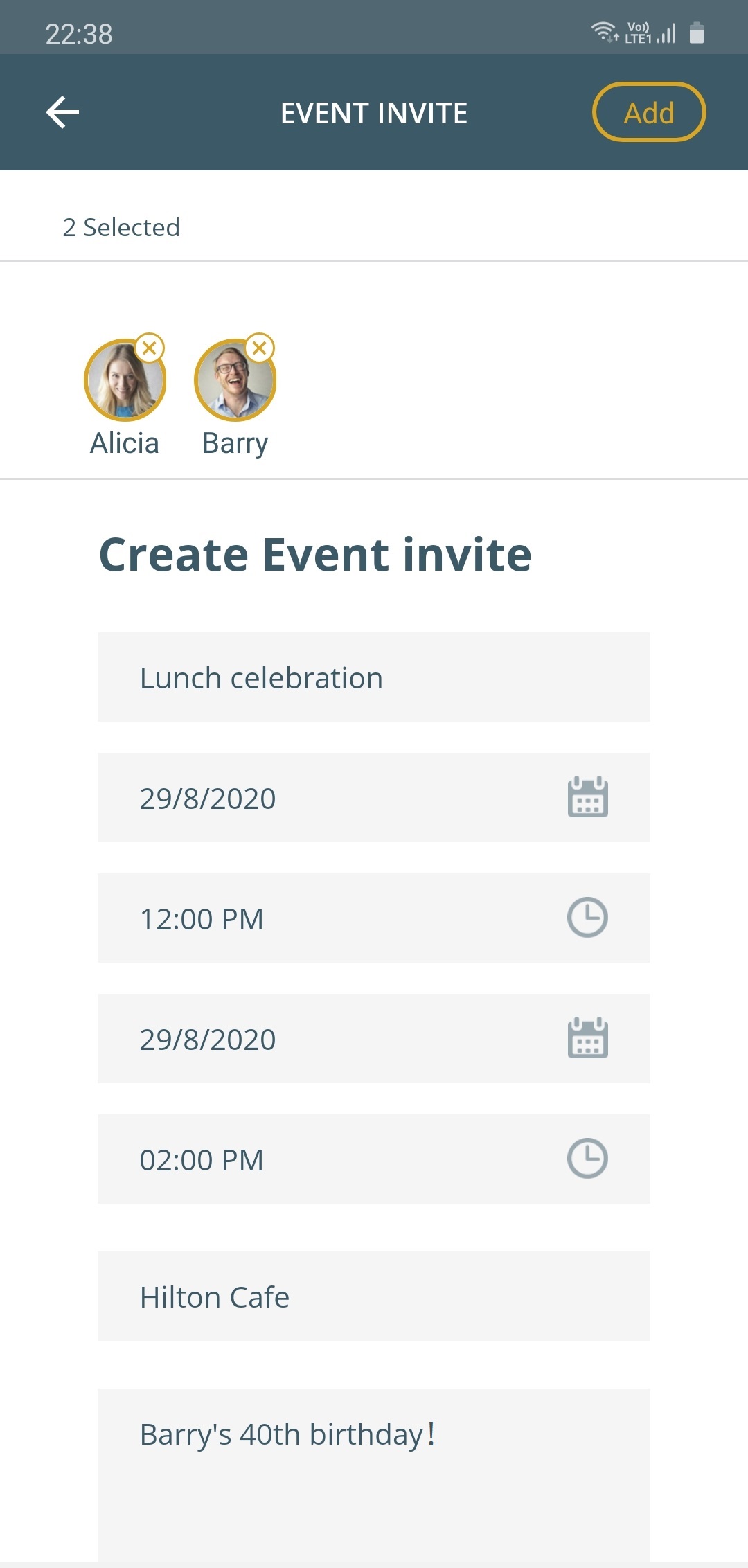Image resolution: width=748 pixels, height=1568 pixels.
Task: Select Alicia's profile photo
Action: click(x=125, y=380)
